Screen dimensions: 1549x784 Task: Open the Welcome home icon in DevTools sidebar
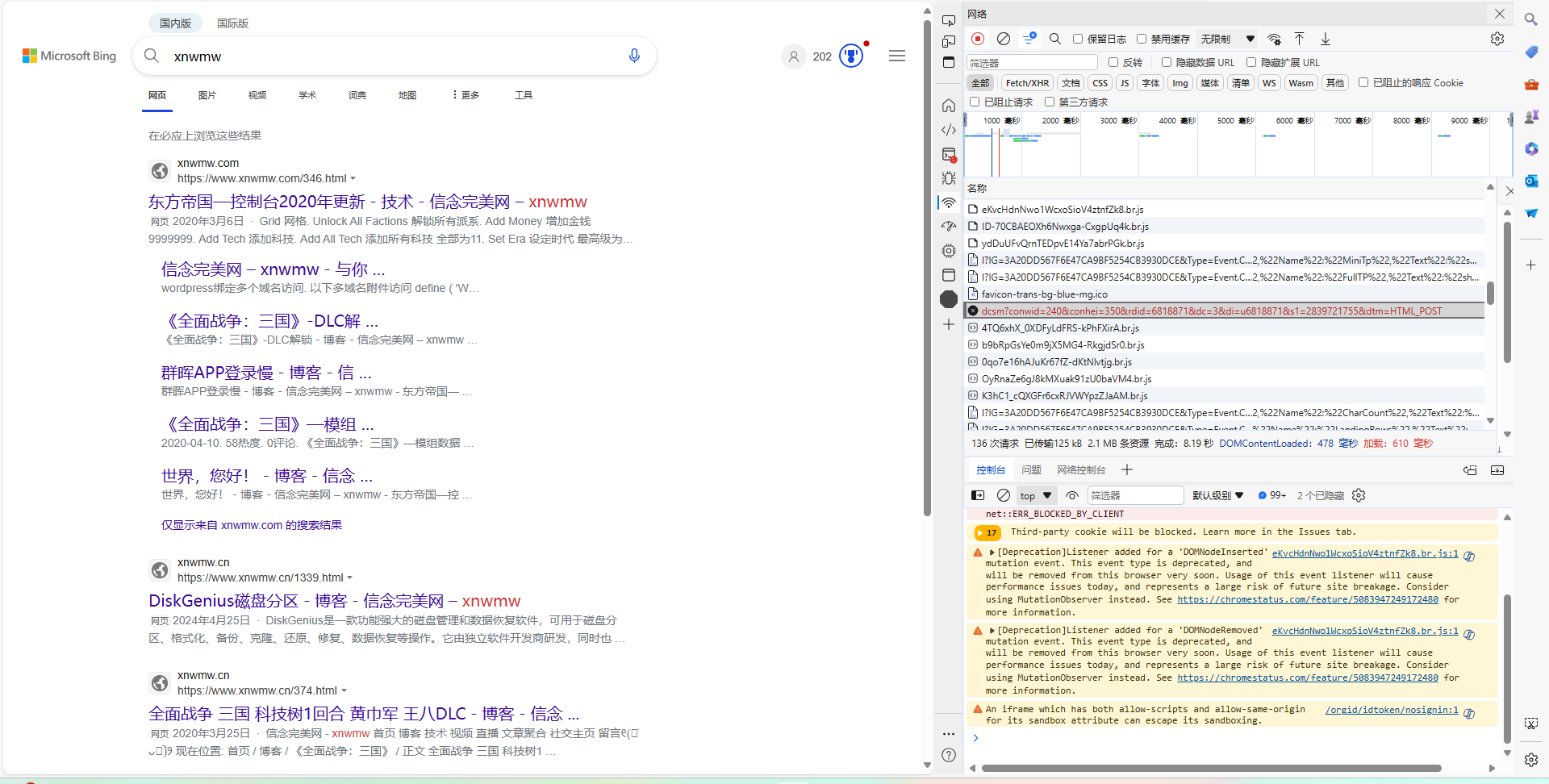[949, 106]
